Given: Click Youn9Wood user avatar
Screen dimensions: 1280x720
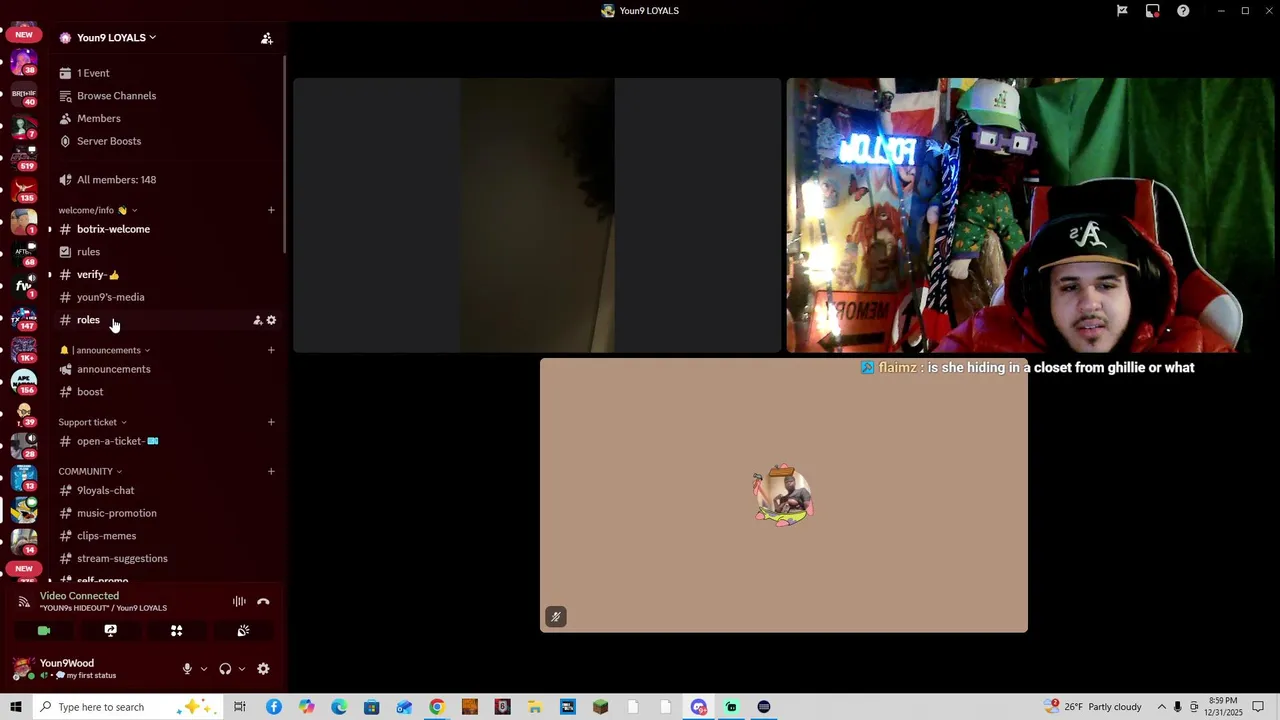Looking at the screenshot, I should pos(23,668).
